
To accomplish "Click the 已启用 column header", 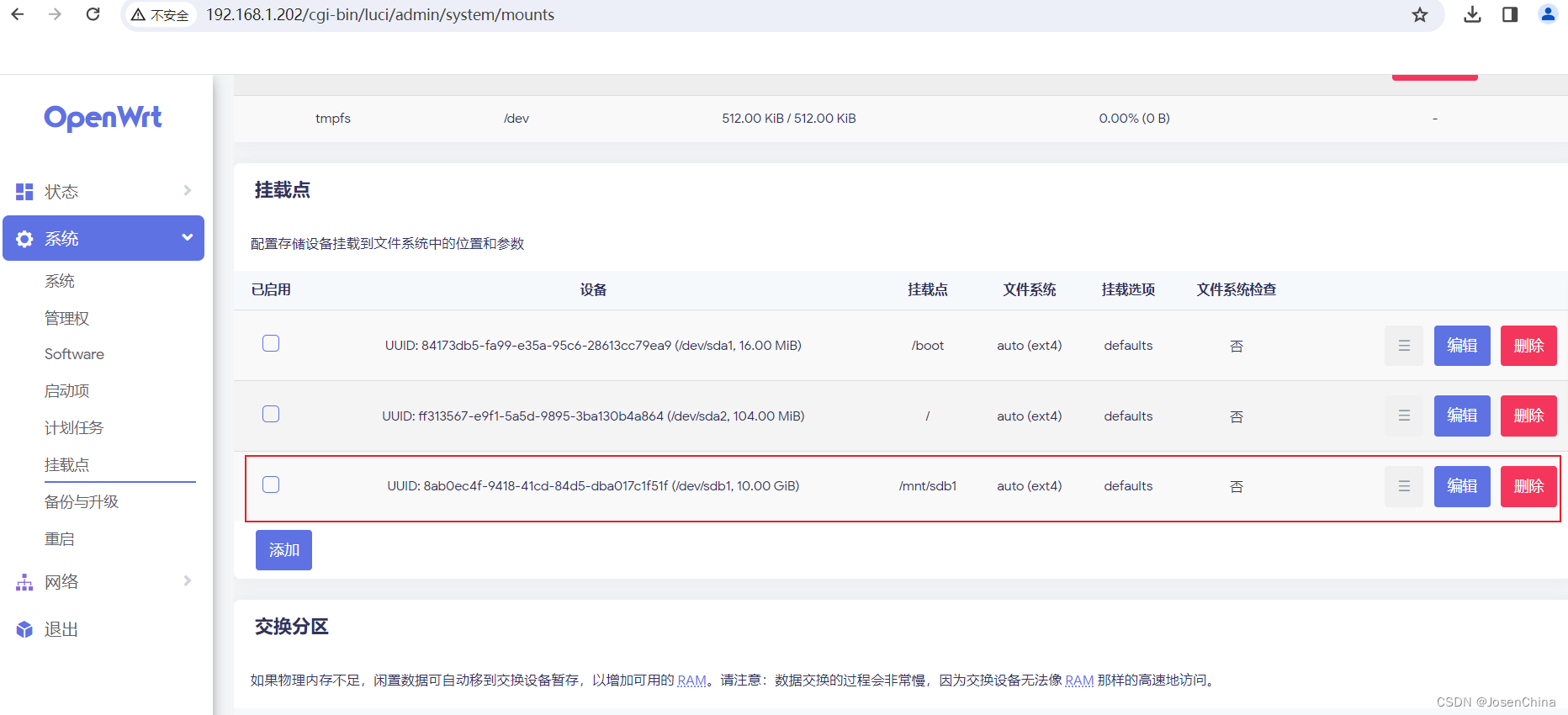I will pos(271,289).
